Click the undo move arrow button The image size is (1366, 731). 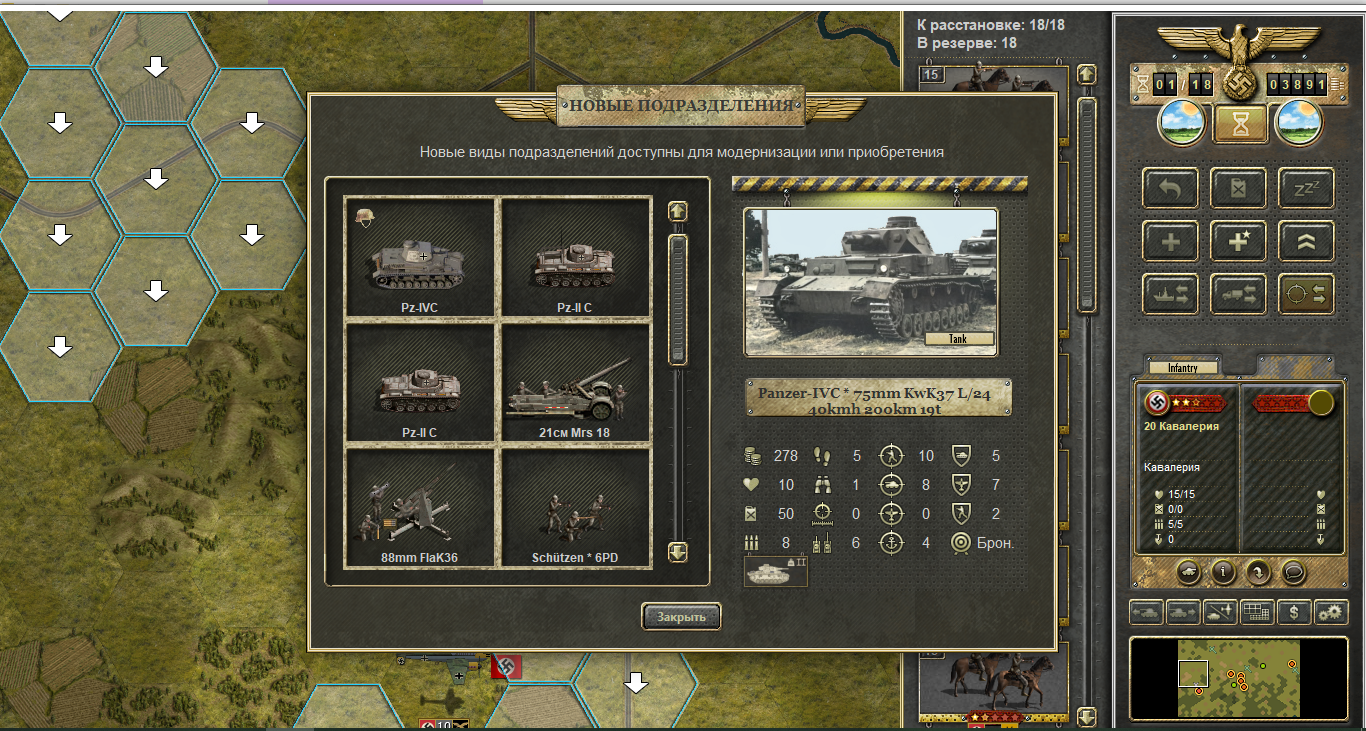pyautogui.click(x=1171, y=187)
